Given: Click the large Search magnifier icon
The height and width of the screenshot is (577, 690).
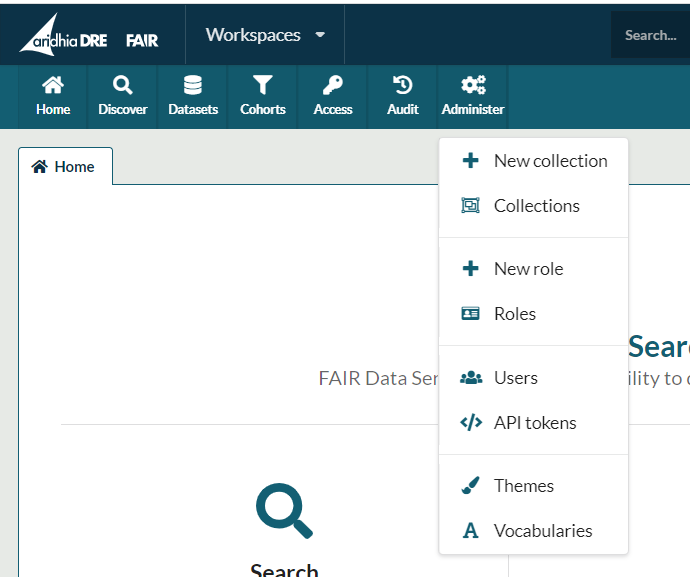Looking at the screenshot, I should [284, 511].
